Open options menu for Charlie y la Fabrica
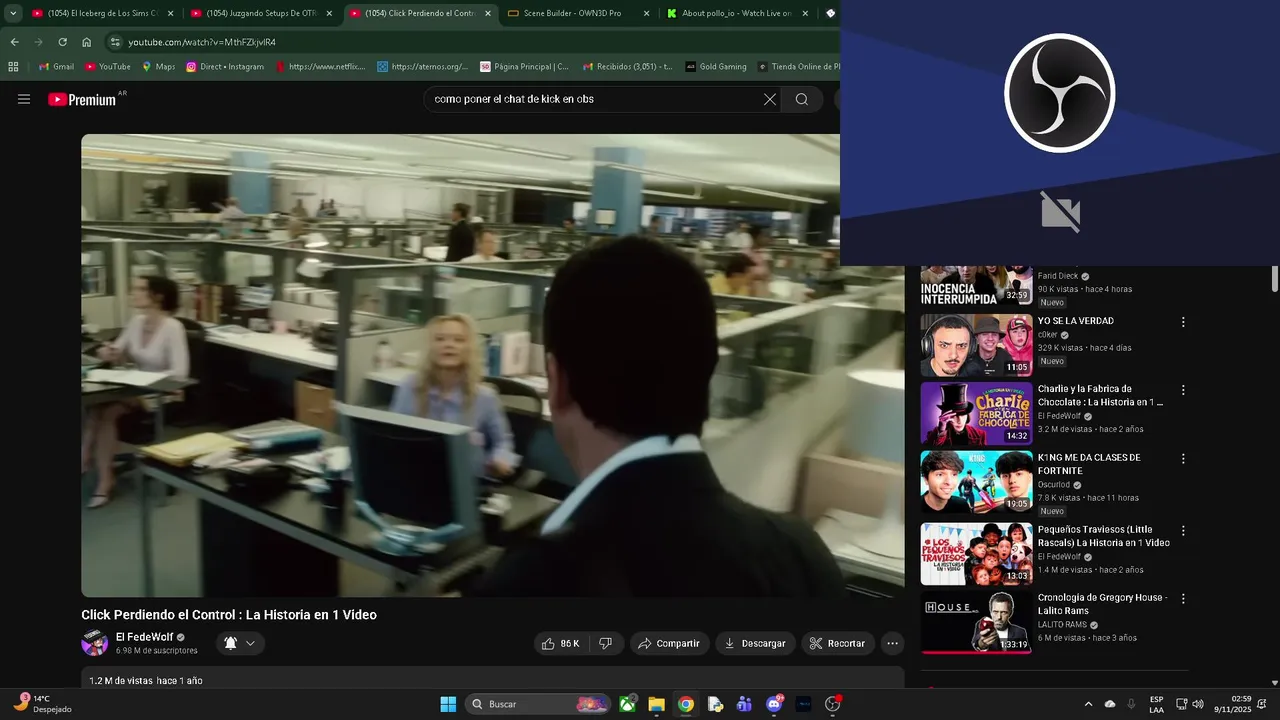This screenshot has height=720, width=1280. [x=1183, y=390]
